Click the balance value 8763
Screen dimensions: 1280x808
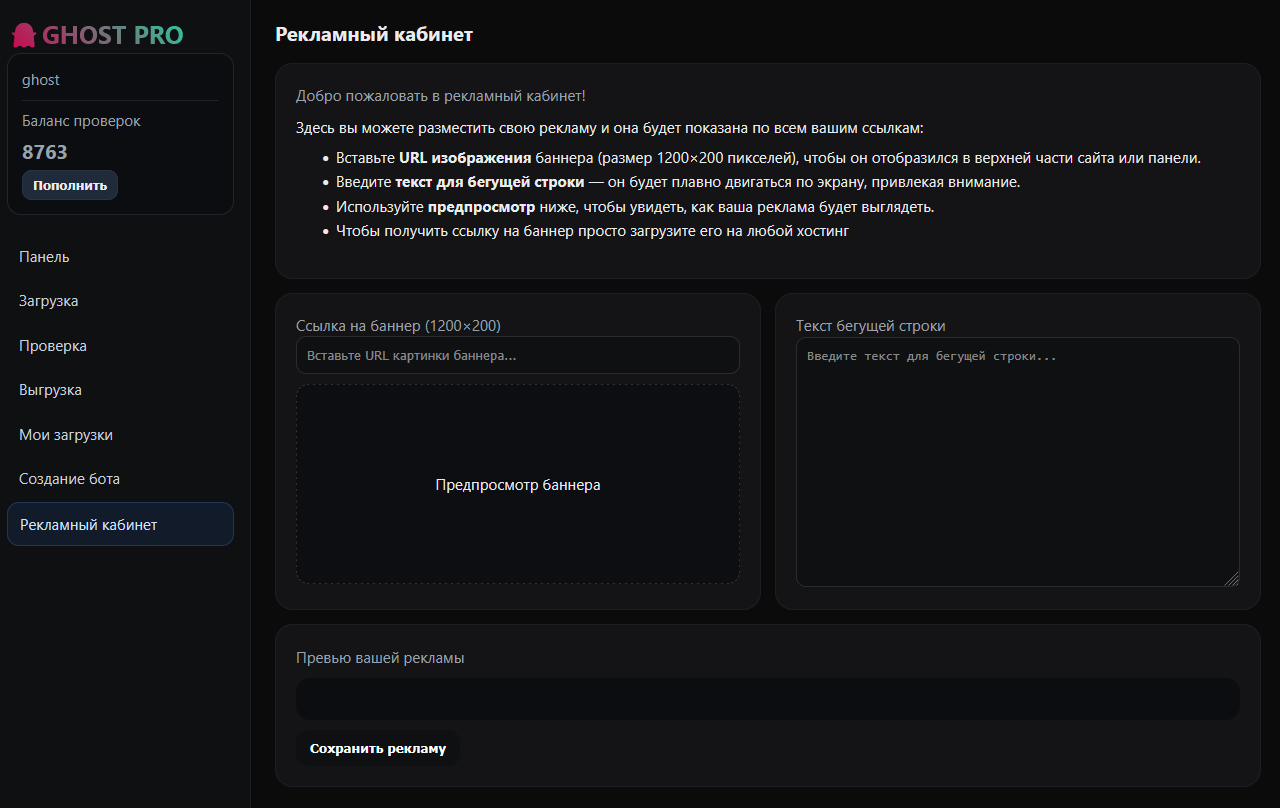coord(45,152)
